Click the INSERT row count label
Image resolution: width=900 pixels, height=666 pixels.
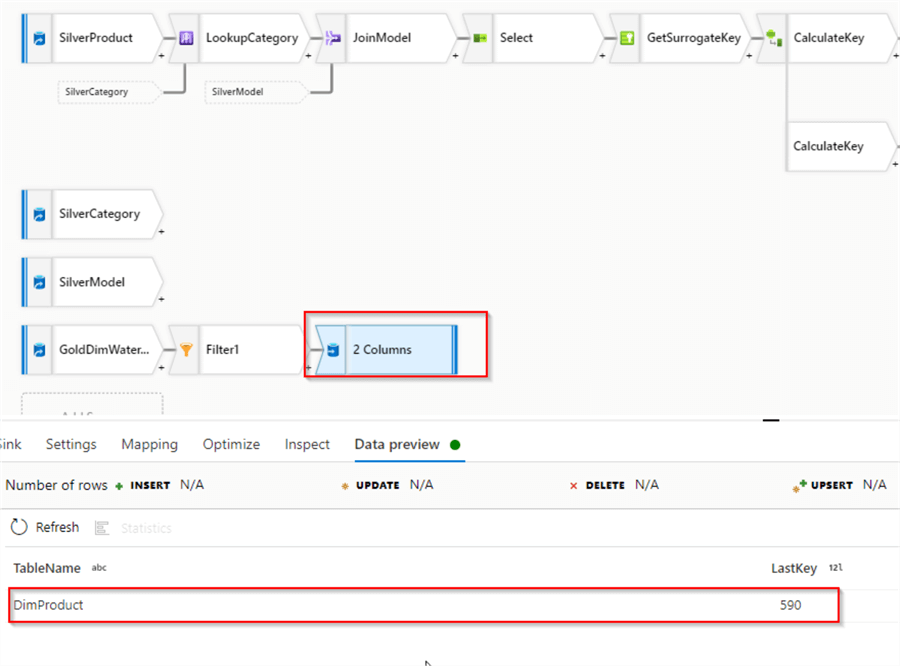coord(150,486)
